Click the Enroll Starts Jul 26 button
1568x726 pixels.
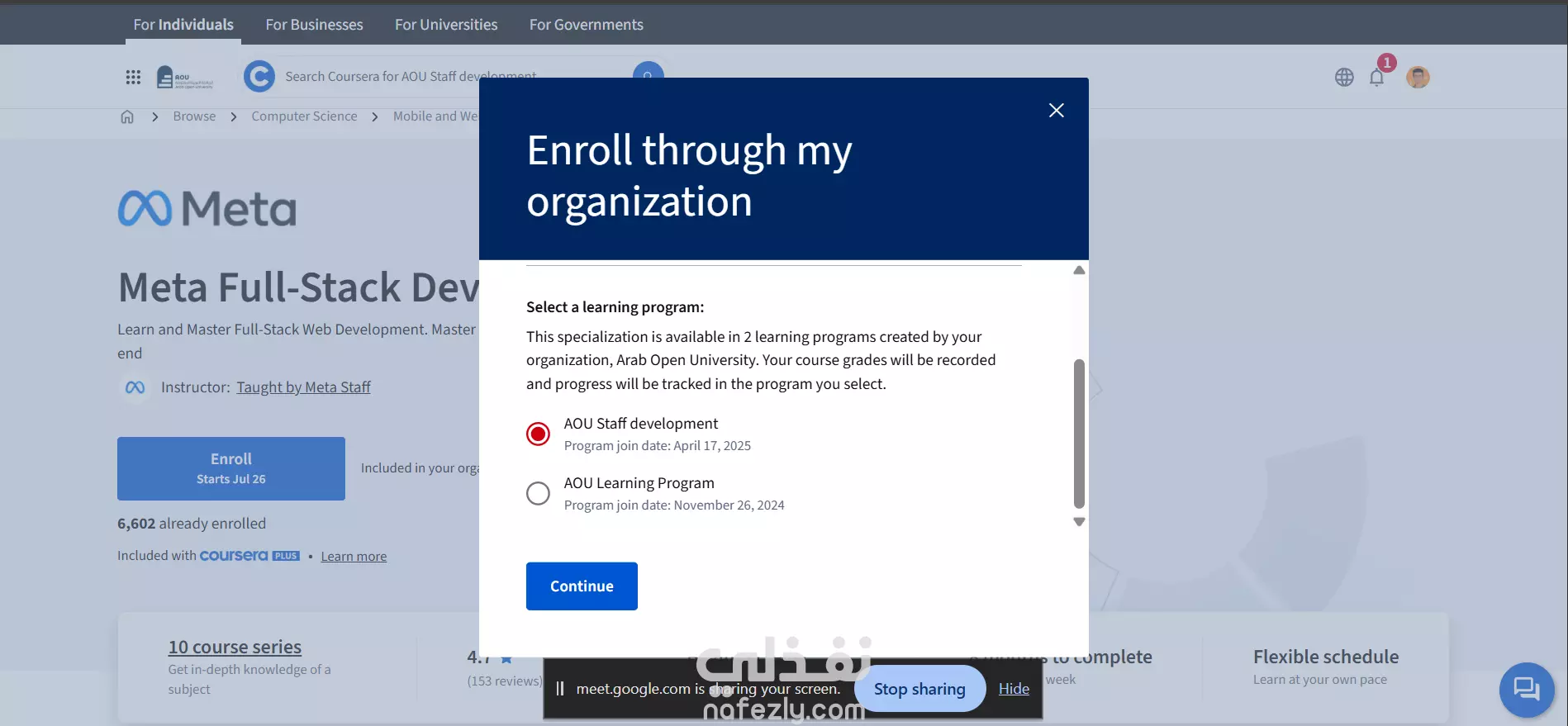231,468
